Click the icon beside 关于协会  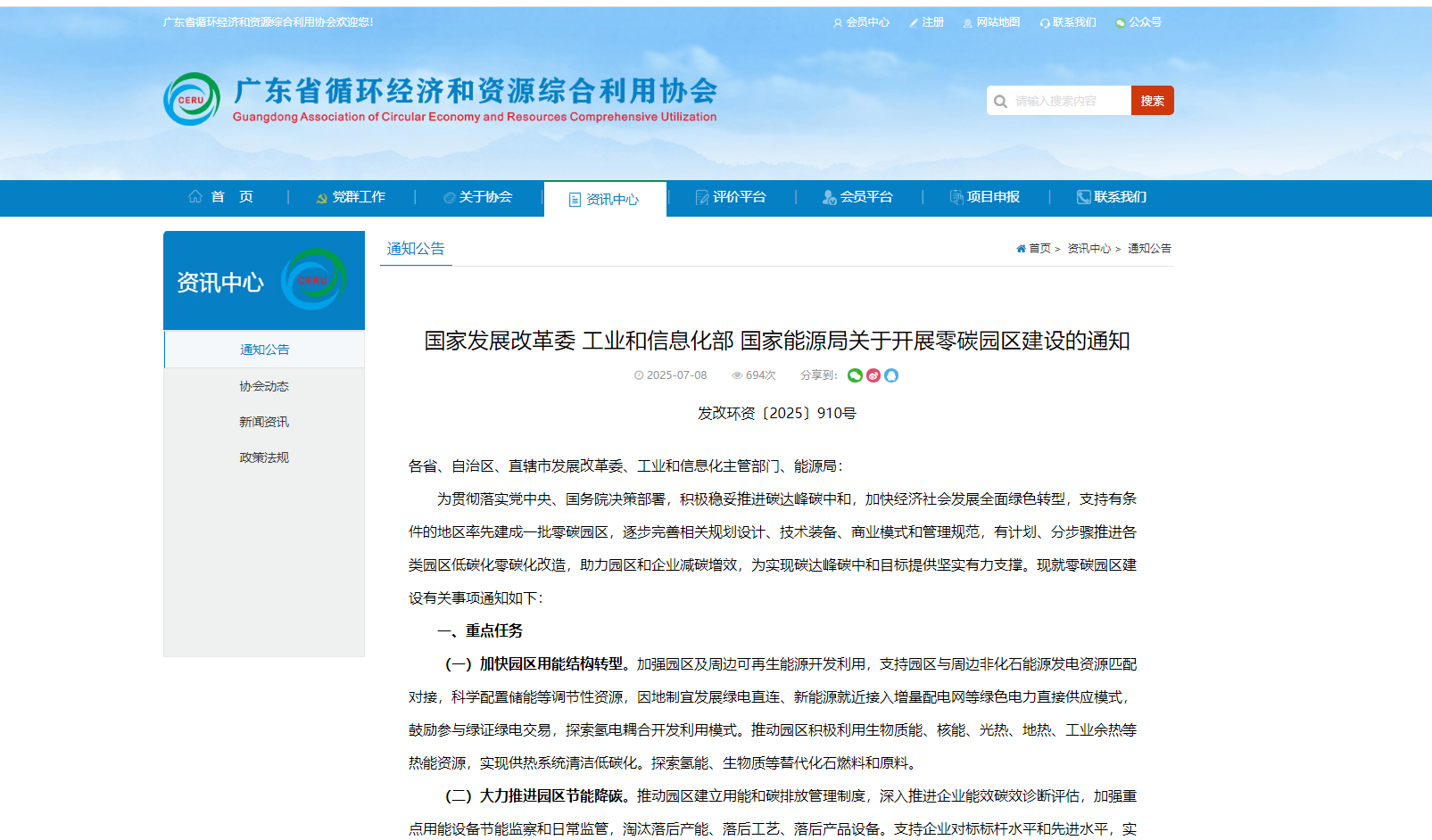click(450, 197)
